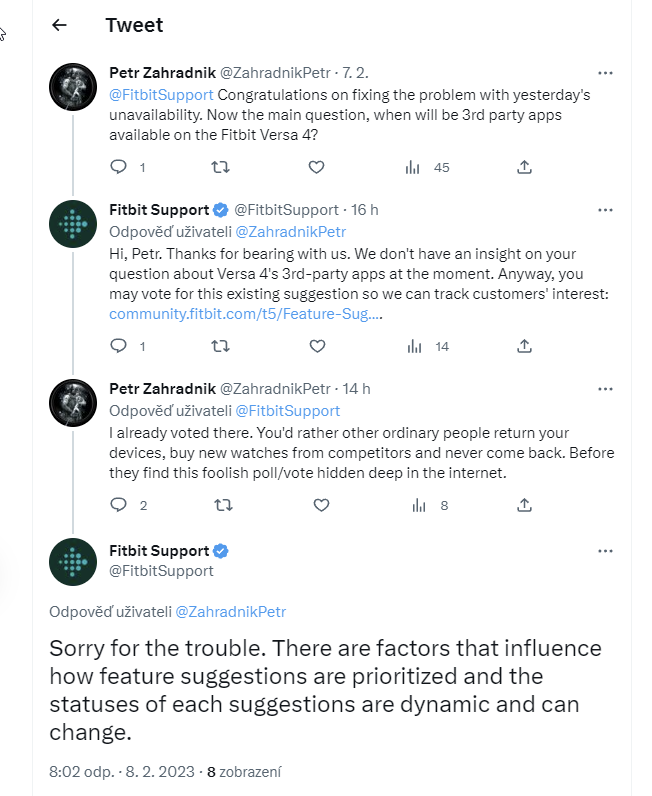
Task: Open the community.fitbit.com Feature-Sug link
Action: (246, 314)
